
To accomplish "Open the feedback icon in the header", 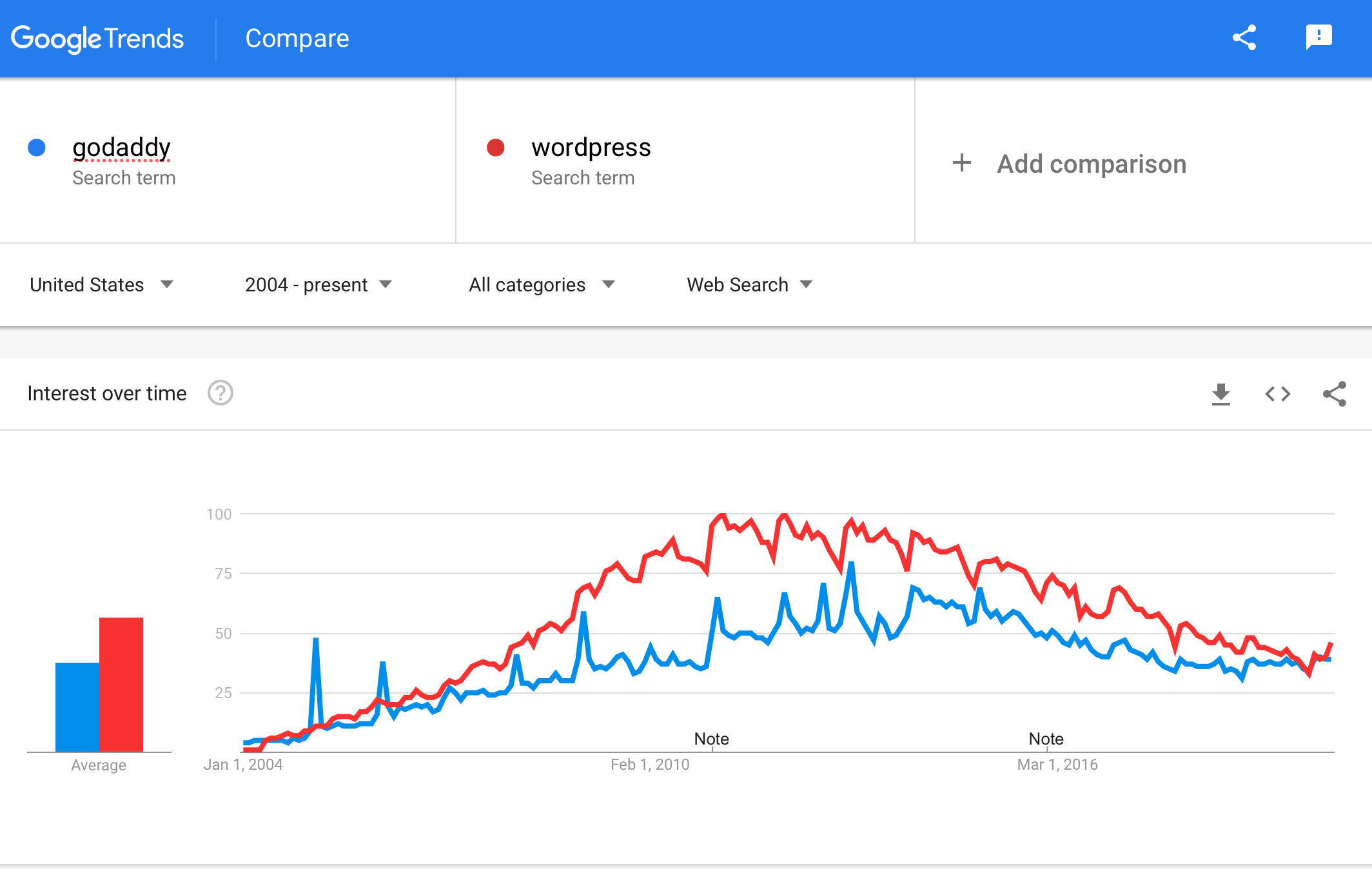I will click(1319, 38).
